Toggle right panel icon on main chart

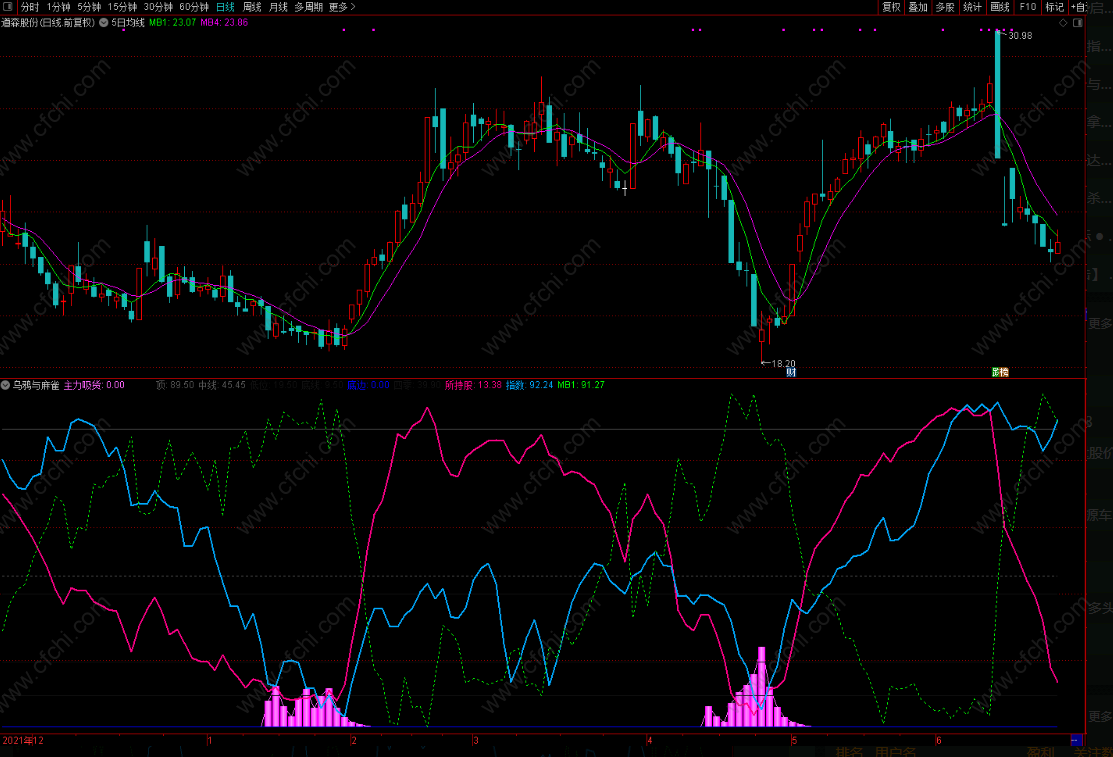[x=1078, y=23]
